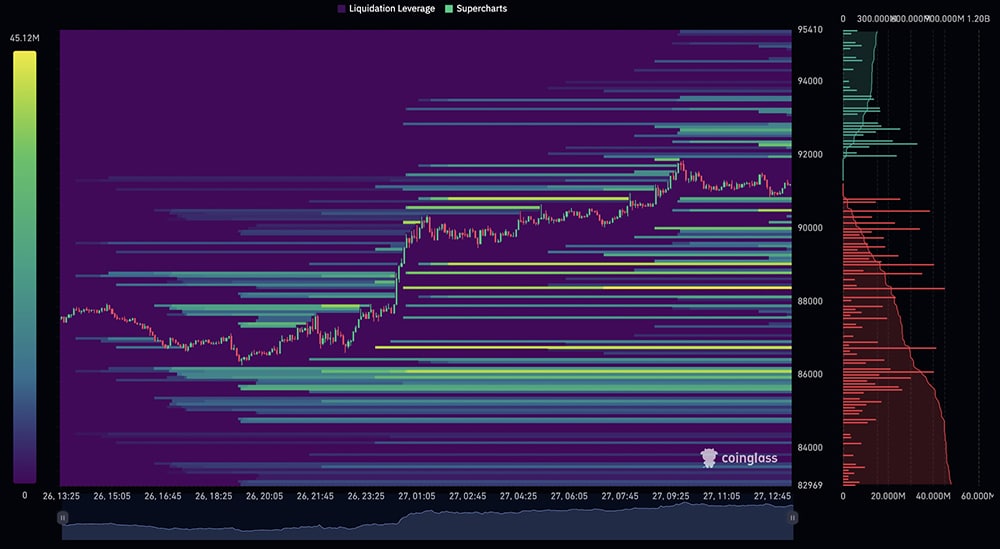The image size is (1000, 549).
Task: Click the purple Liquidation Leverage legend swatch
Action: coord(342,8)
